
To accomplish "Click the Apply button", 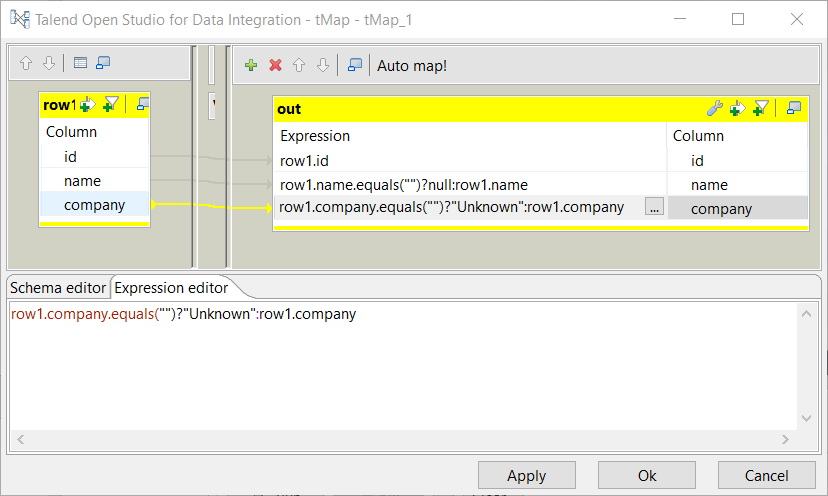I will (x=526, y=475).
